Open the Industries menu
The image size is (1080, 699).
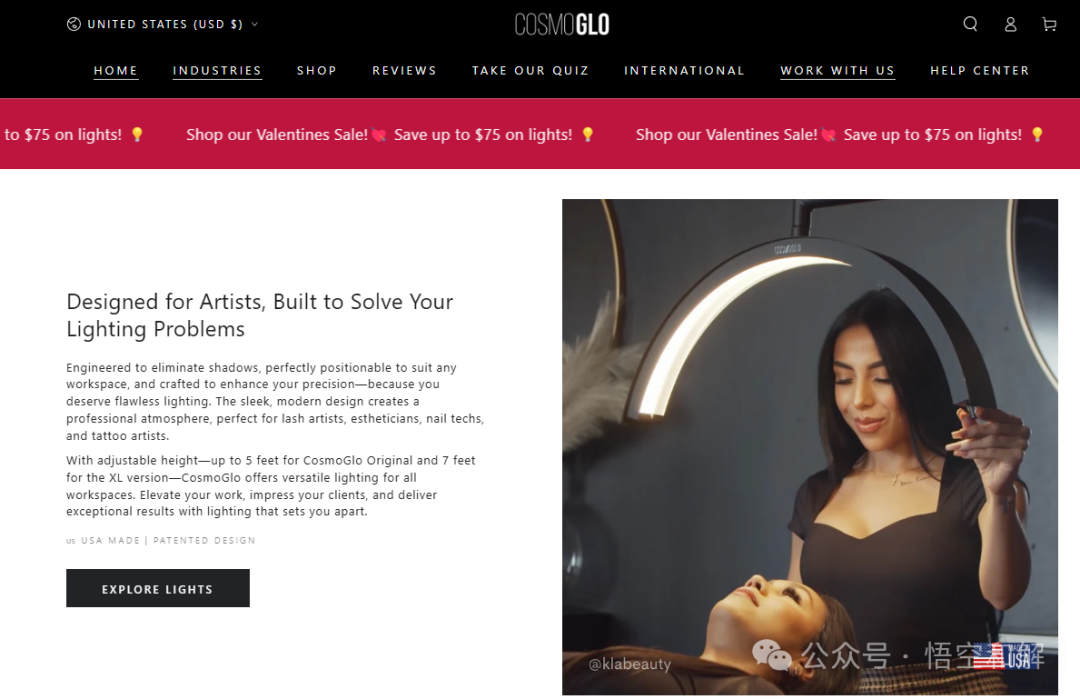coord(217,71)
